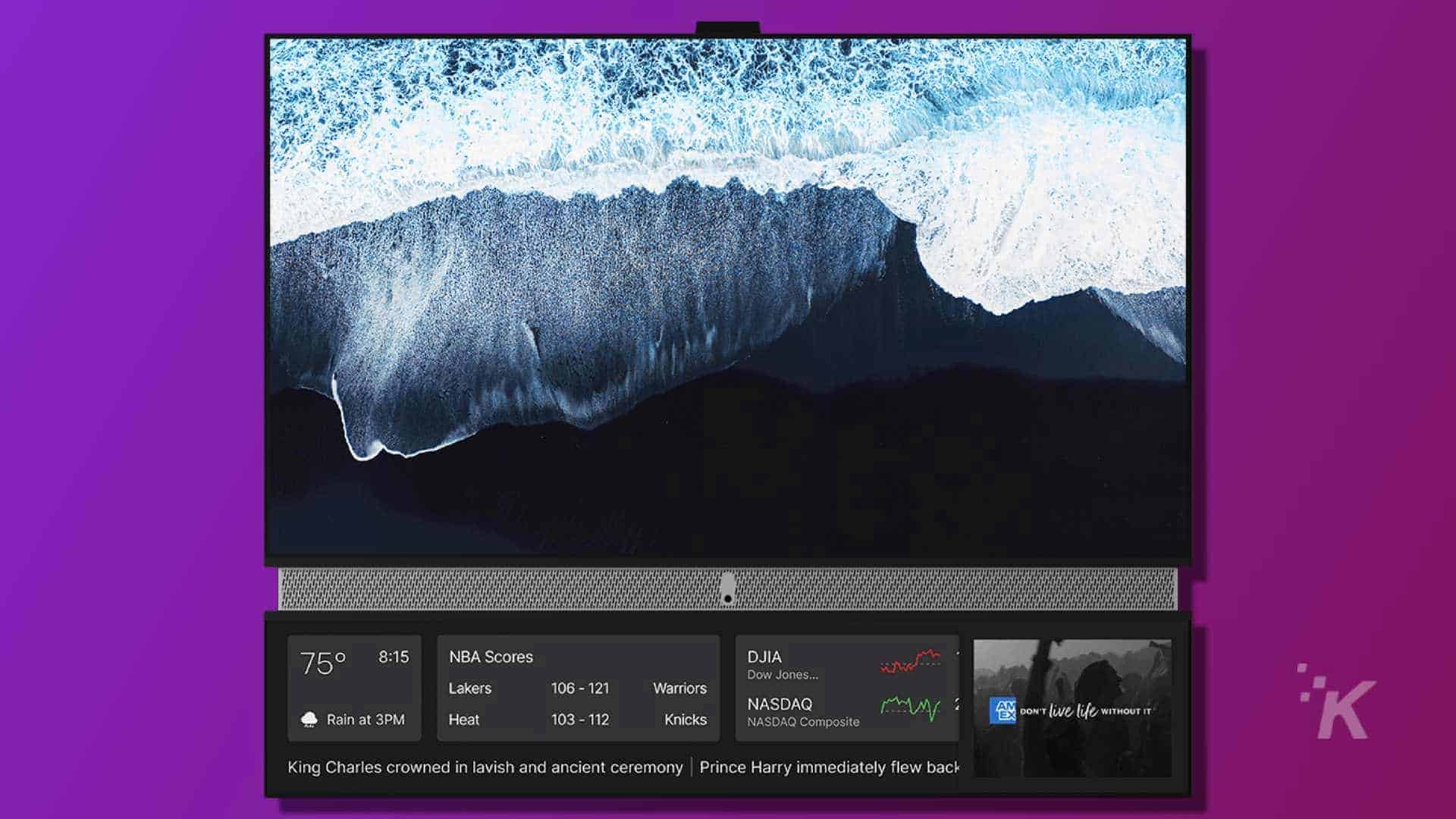Open the NBA Scores widget title
This screenshot has width=1456, height=819.
coord(491,657)
